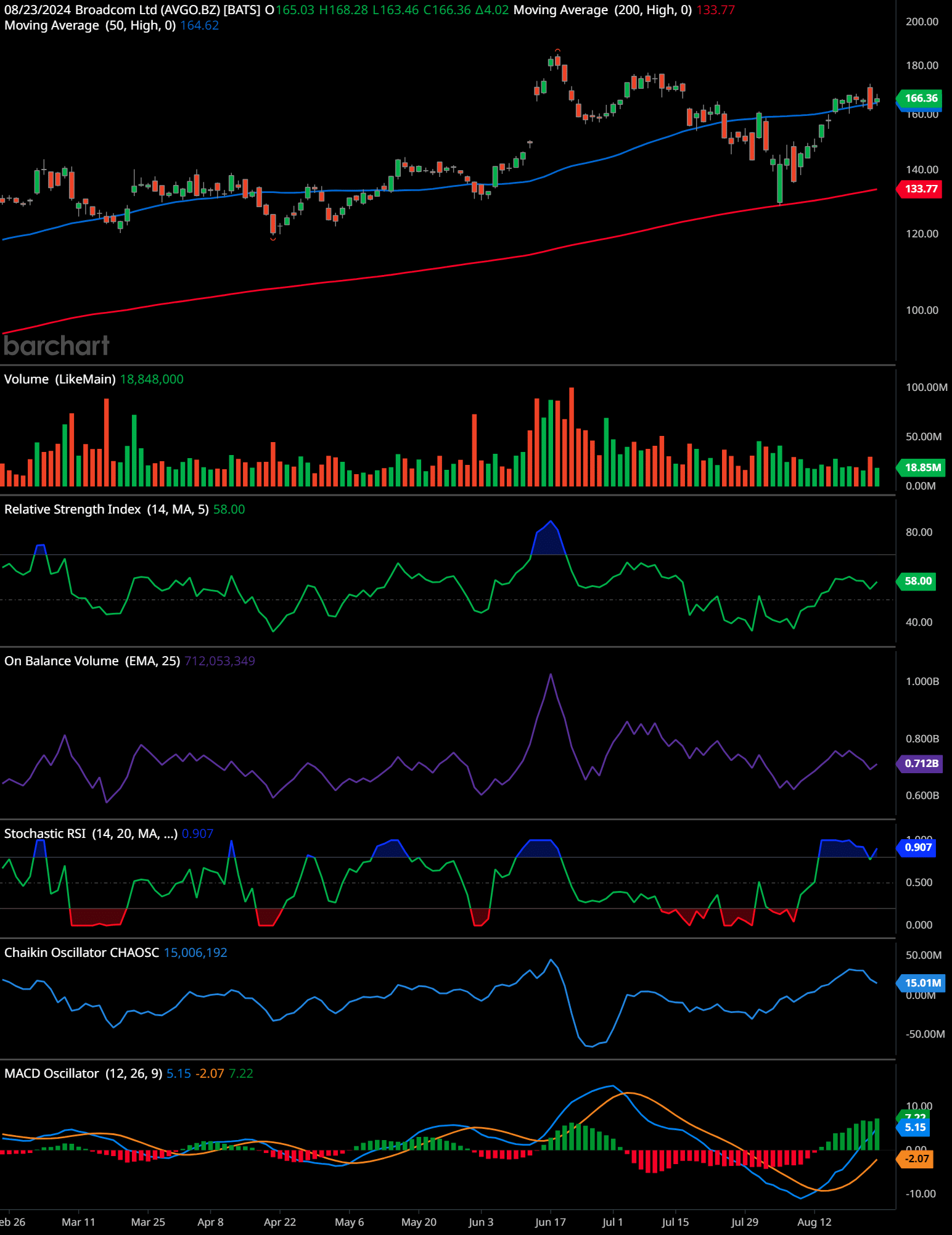Click the Aug 12 date axis label
Viewport: 952px width, 1235px height.
[815, 1222]
